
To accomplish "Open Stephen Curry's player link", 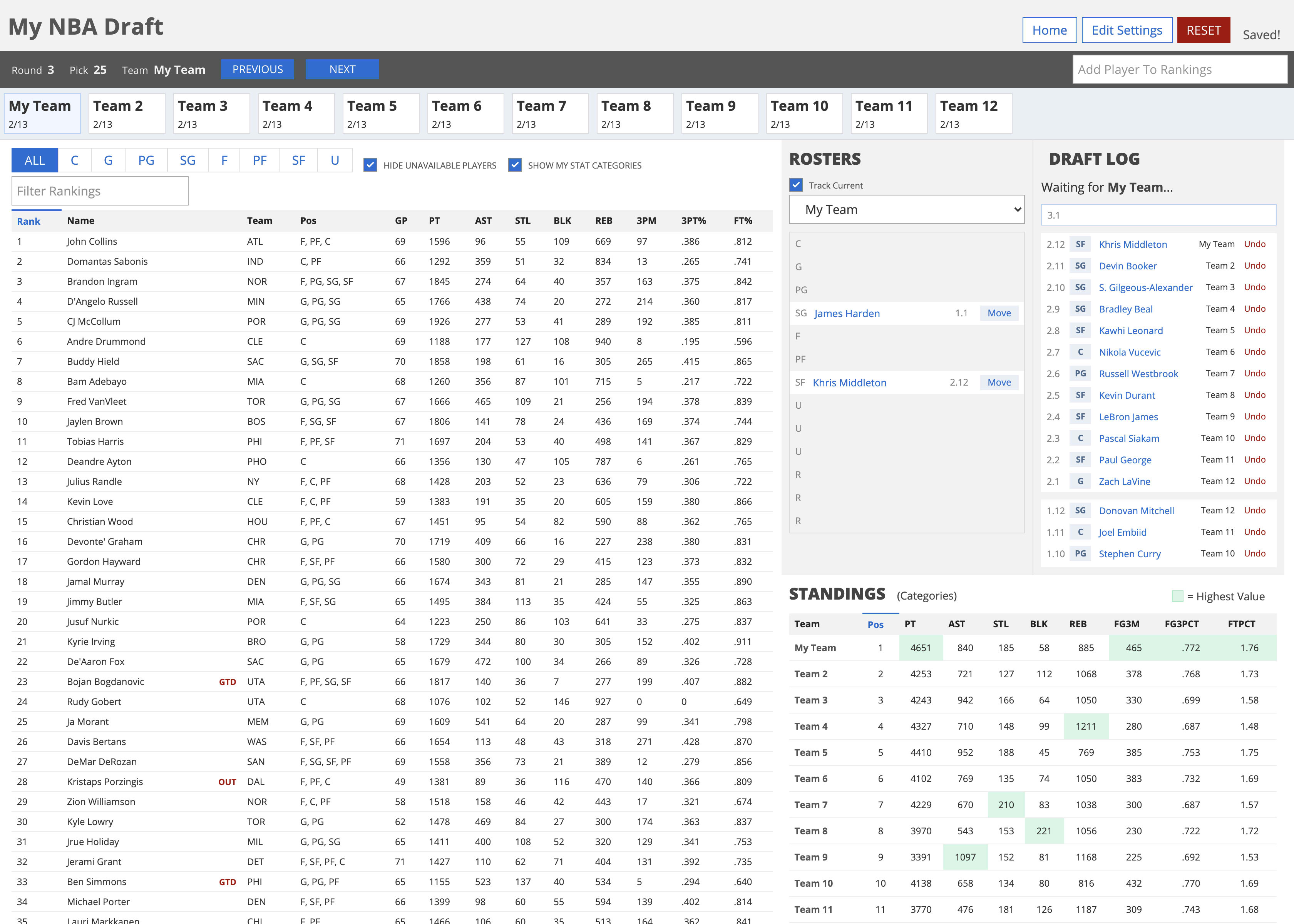I will pyautogui.click(x=1130, y=553).
